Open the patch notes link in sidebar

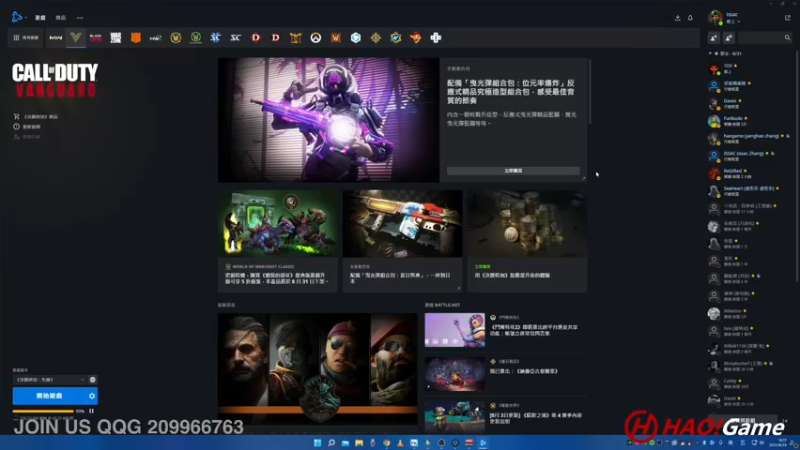(27, 127)
